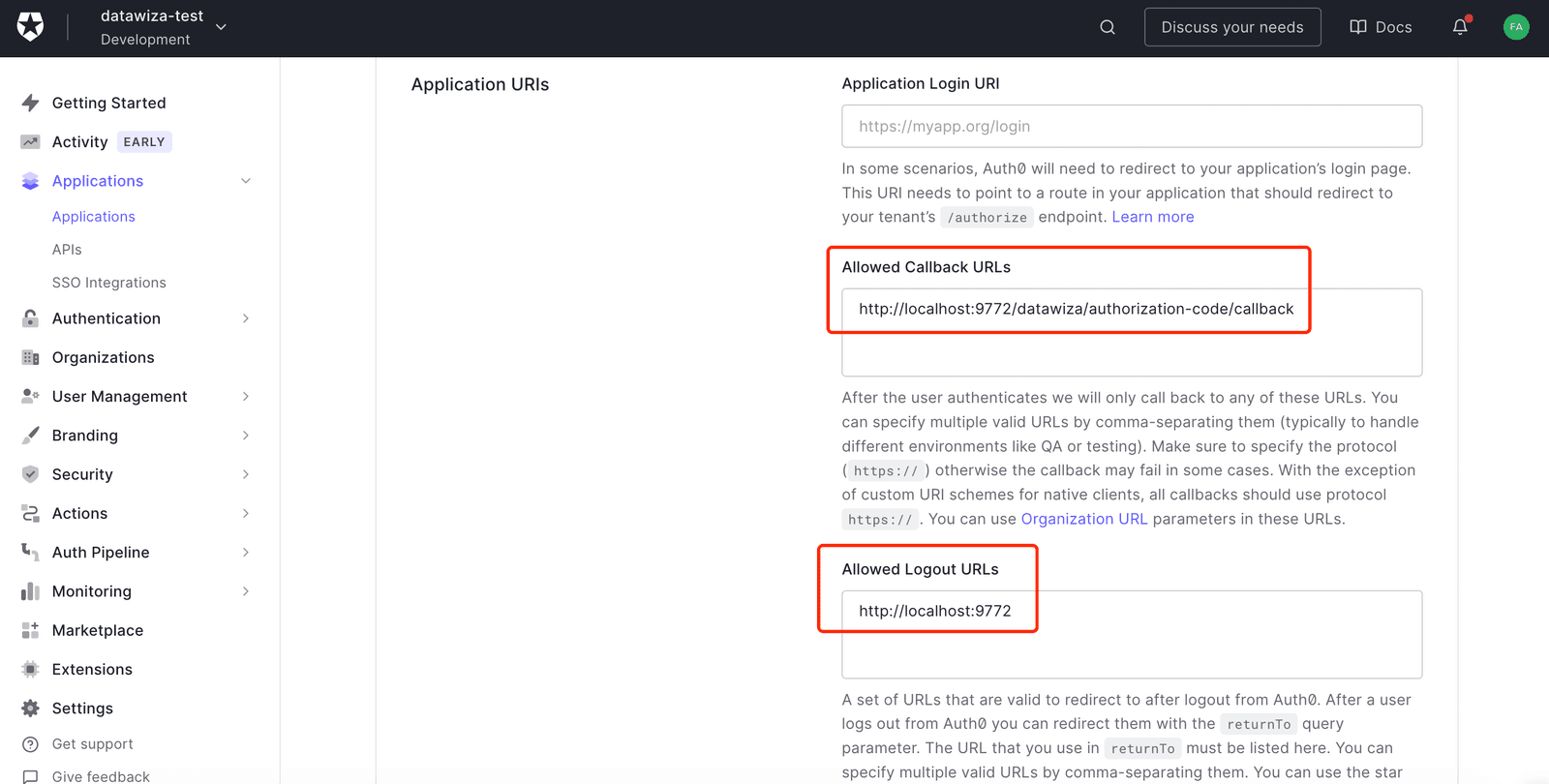Click the EARLY badge next to Activity
1549x784 pixels.
pos(144,142)
